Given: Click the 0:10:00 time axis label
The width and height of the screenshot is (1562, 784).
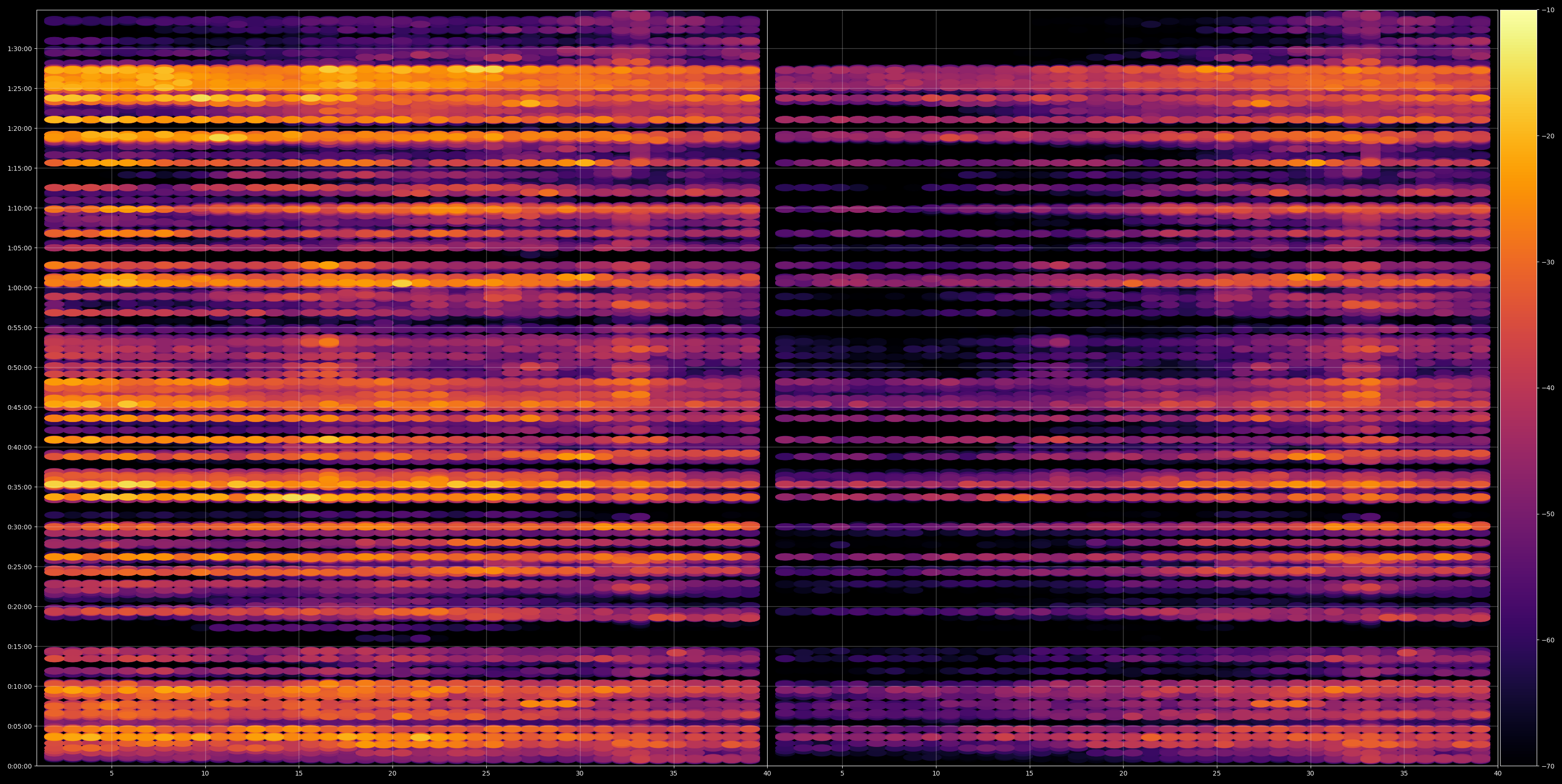Looking at the screenshot, I should [19, 686].
